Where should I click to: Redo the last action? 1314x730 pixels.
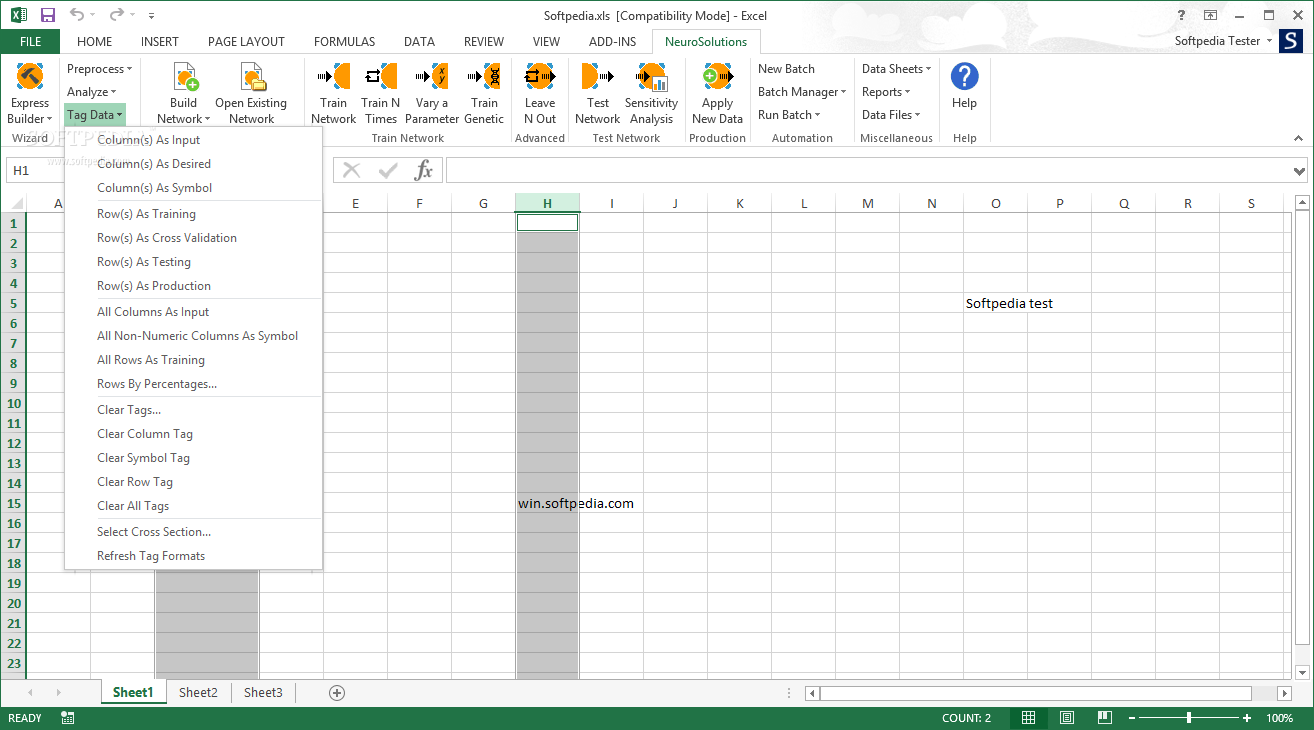pyautogui.click(x=116, y=15)
